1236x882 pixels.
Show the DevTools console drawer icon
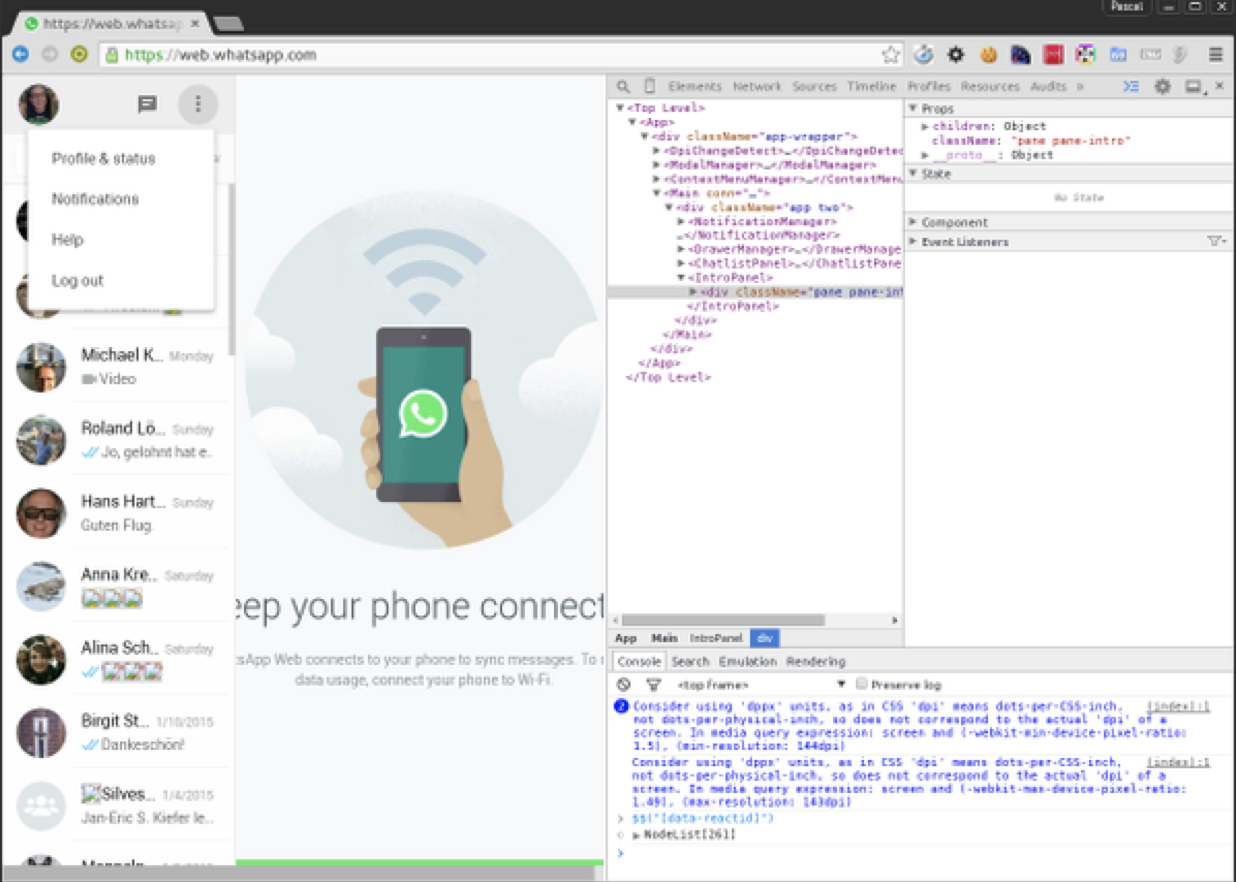pos(1131,87)
